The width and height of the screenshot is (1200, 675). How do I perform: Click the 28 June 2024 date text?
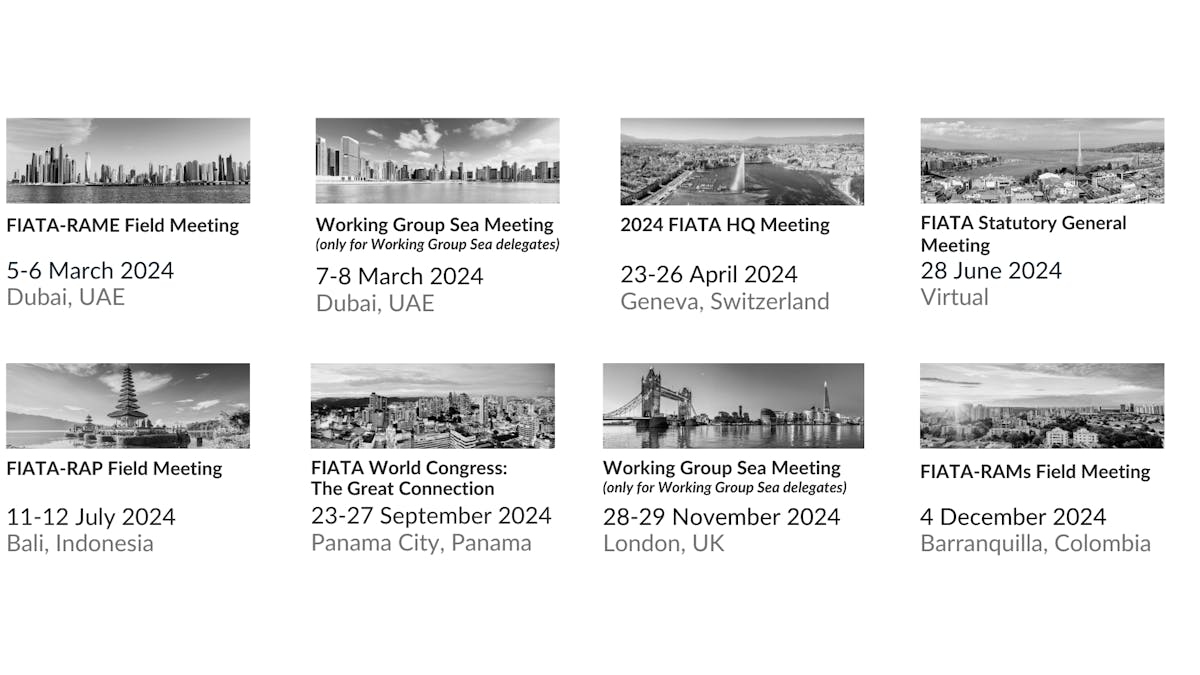(x=991, y=270)
